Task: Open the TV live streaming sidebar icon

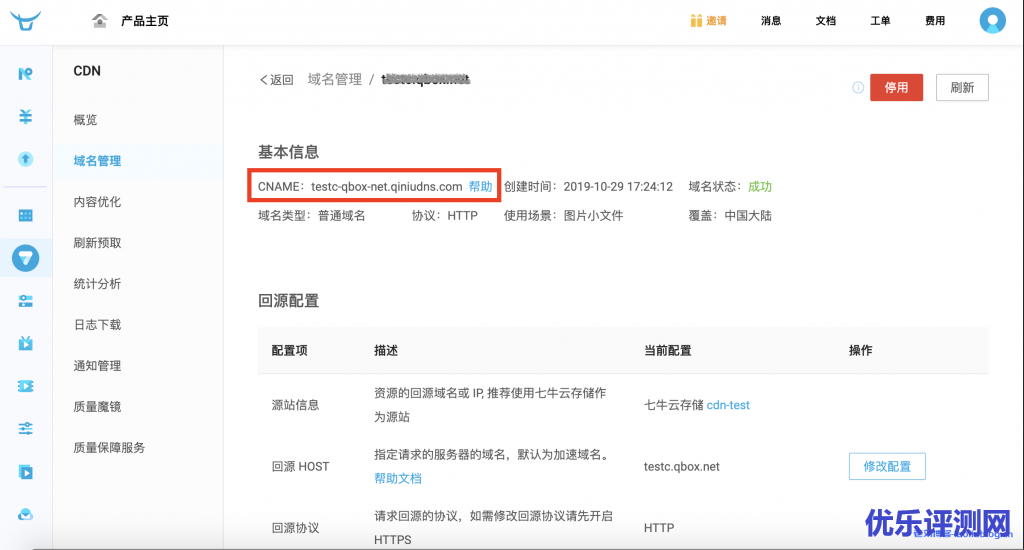Action: 25,343
